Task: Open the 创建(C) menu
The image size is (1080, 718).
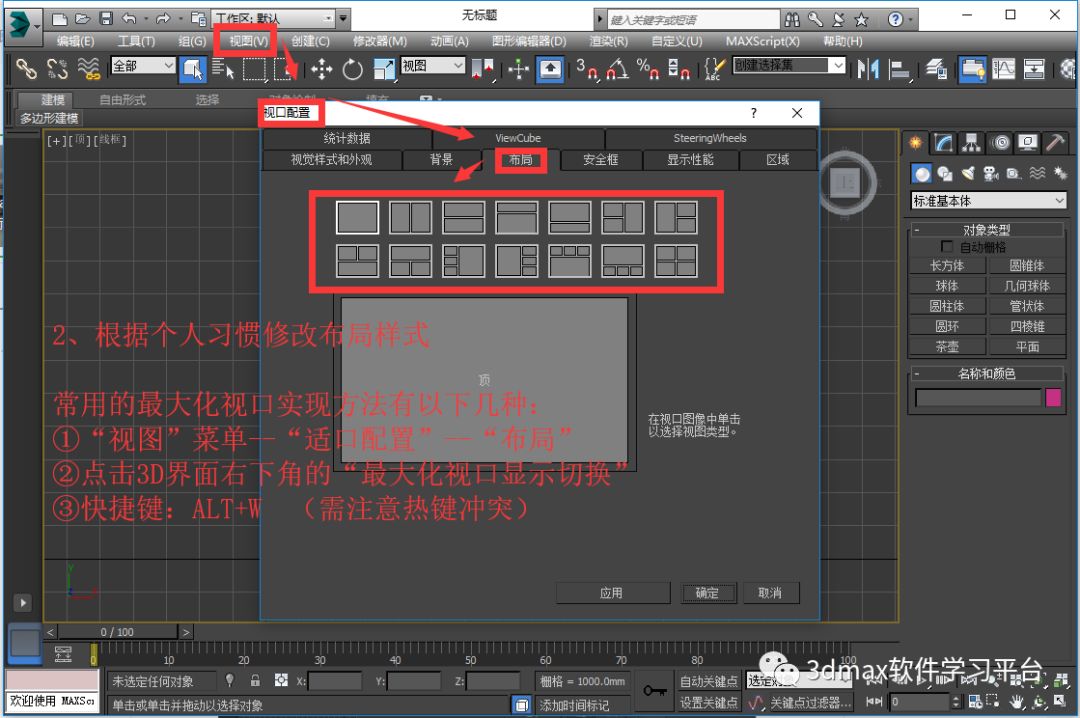Action: (x=310, y=41)
